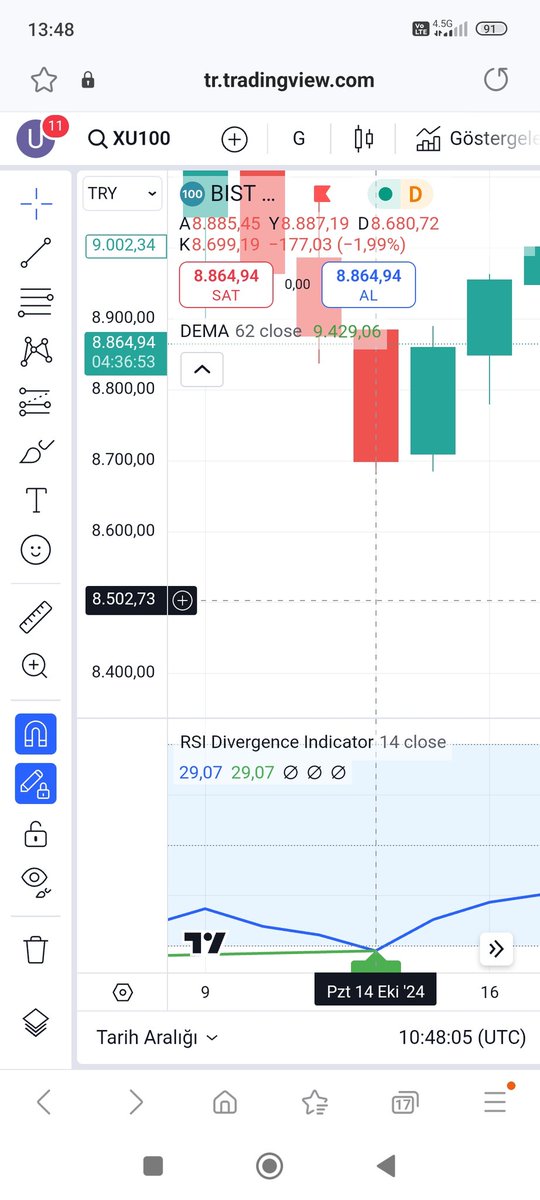Image resolution: width=540 pixels, height=1200 pixels.
Task: Toggle stay in drawing mode
Action: pos(36,783)
